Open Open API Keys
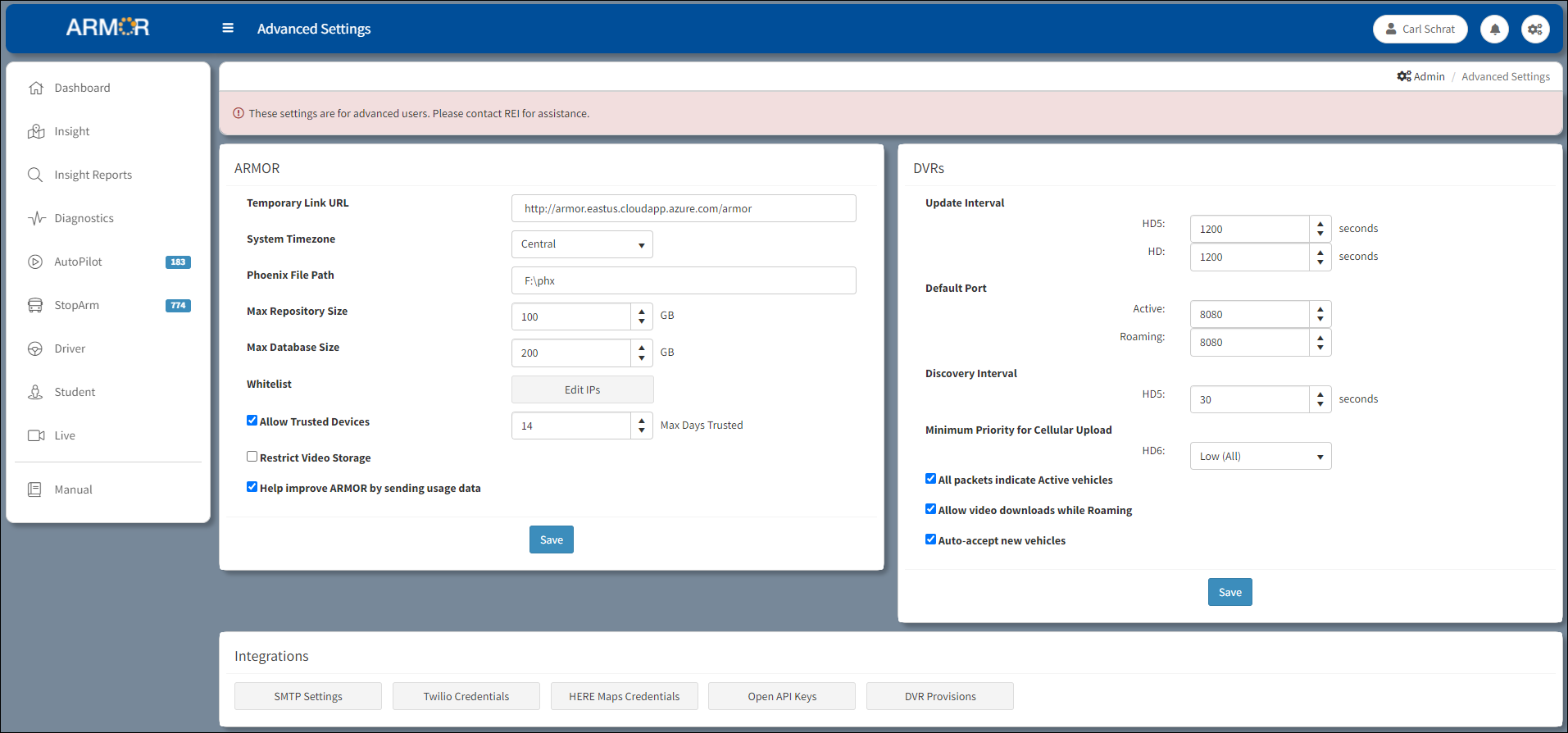This screenshot has height=733, width=1568. pyautogui.click(x=782, y=696)
